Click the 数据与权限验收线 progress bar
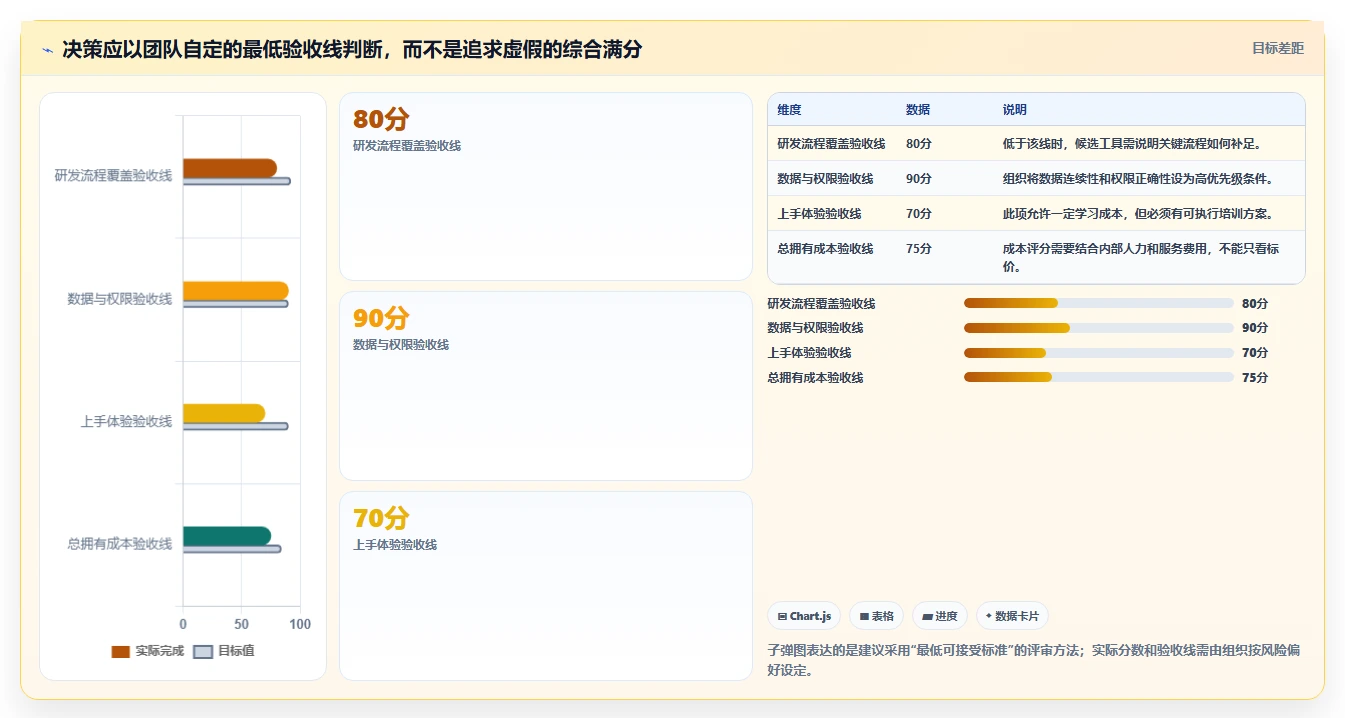 [x=1098, y=328]
